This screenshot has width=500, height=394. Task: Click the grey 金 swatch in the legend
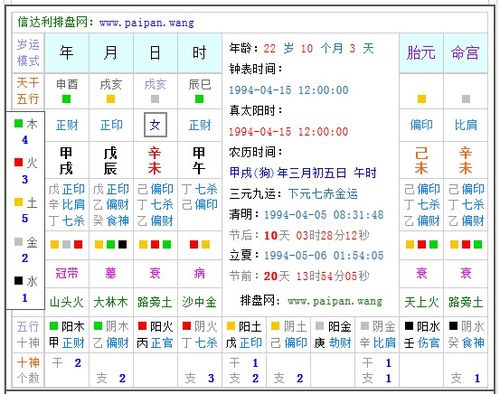[x=19, y=242]
